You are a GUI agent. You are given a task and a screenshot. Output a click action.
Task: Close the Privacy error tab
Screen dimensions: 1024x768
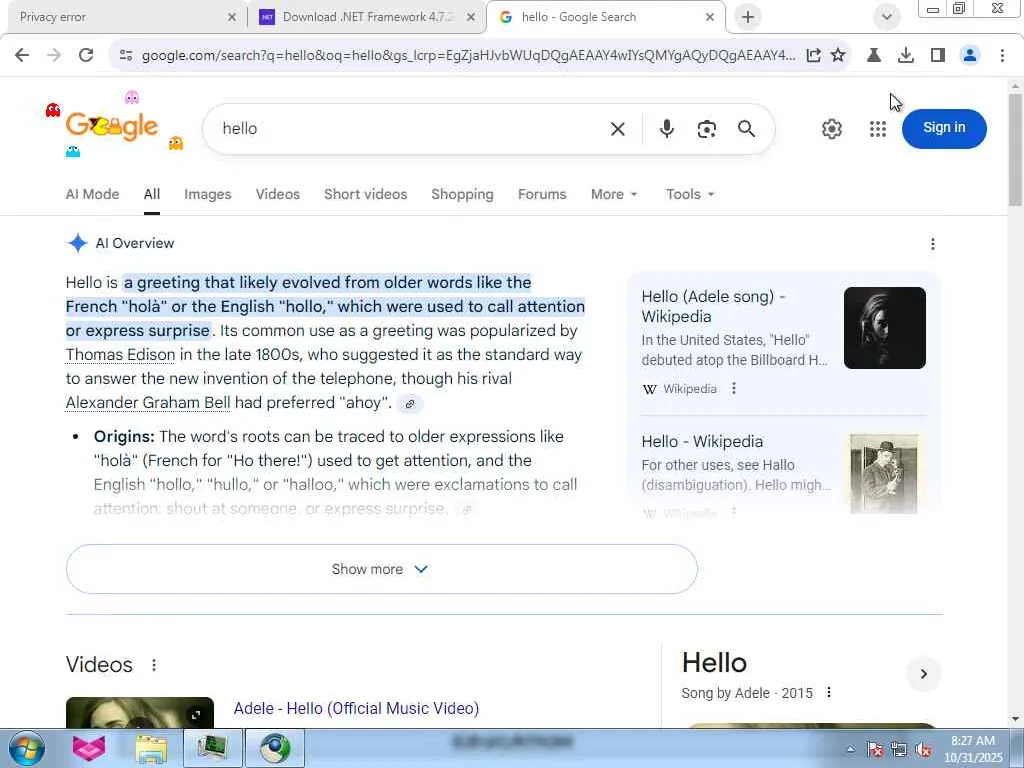click(231, 18)
